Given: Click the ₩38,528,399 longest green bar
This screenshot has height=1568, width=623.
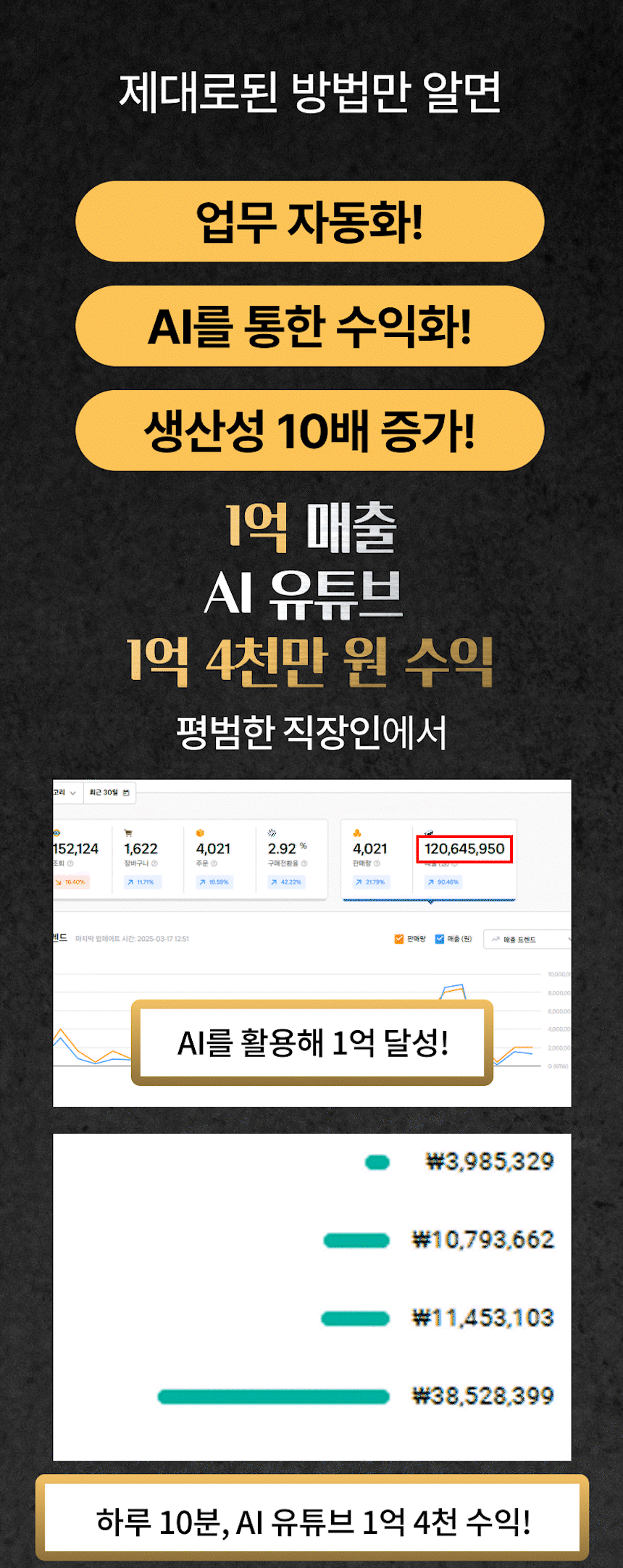Looking at the screenshot, I should (273, 1396).
